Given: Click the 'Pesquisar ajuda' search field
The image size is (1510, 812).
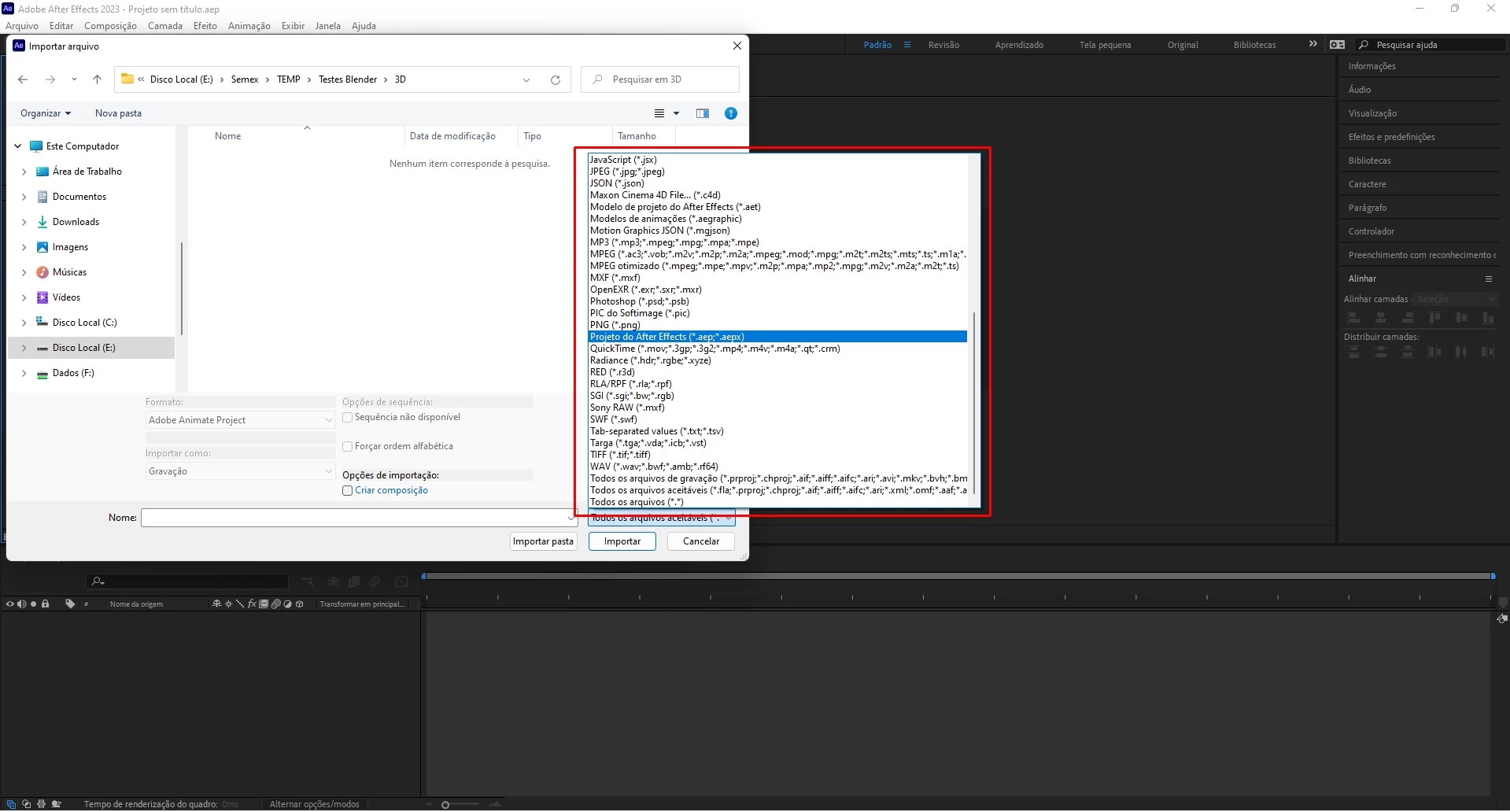Looking at the screenshot, I should click(x=1431, y=45).
